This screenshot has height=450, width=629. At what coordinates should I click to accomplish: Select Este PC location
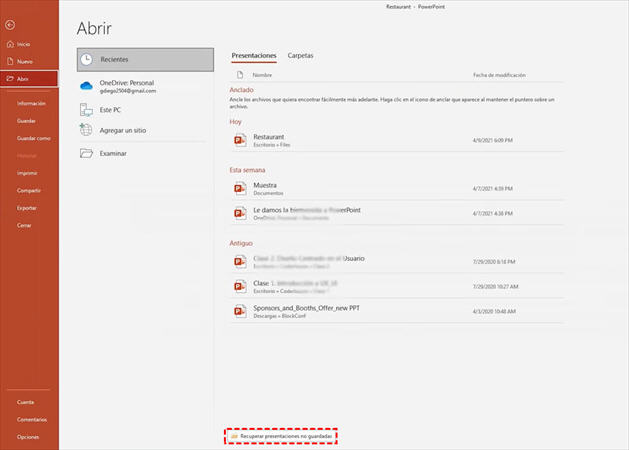(145, 110)
